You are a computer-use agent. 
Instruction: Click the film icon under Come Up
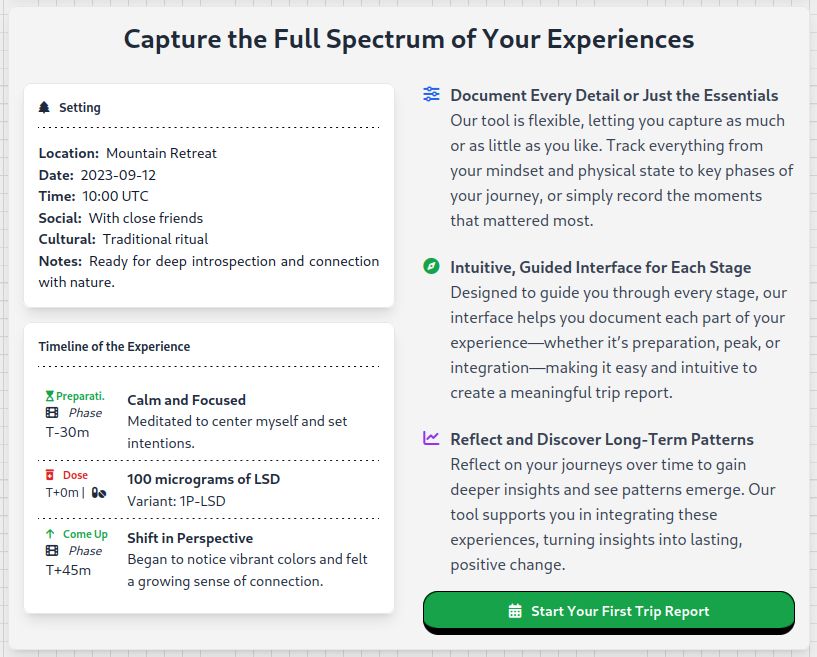52,551
